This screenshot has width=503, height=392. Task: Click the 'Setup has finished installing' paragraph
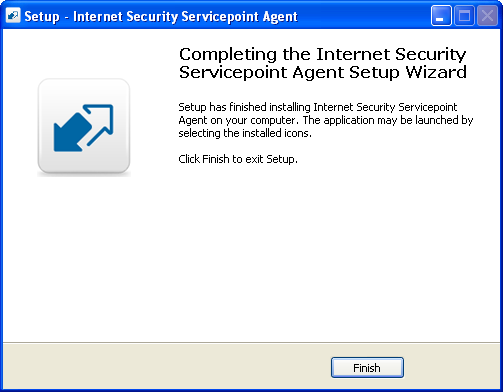(x=326, y=120)
